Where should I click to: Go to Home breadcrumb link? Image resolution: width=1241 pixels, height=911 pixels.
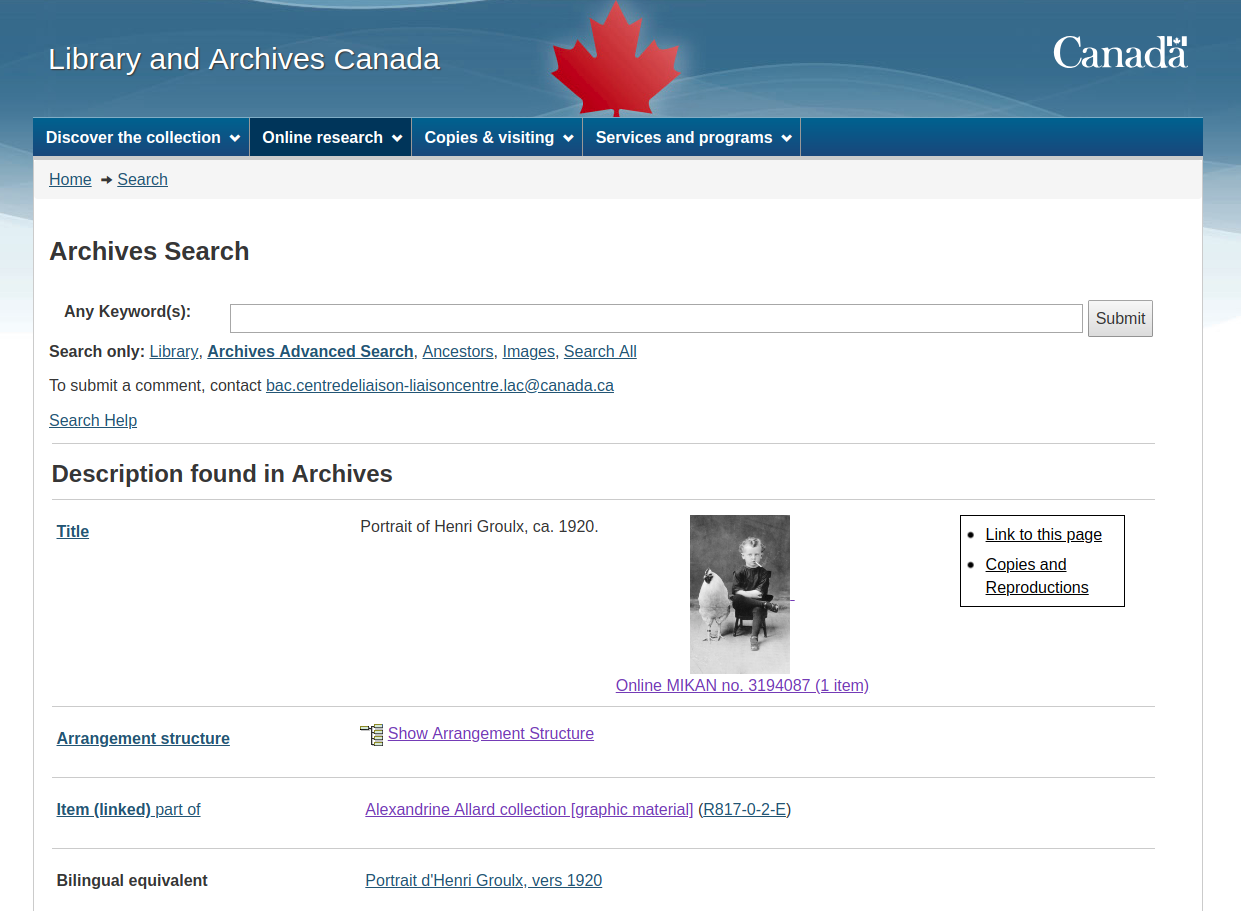click(70, 180)
